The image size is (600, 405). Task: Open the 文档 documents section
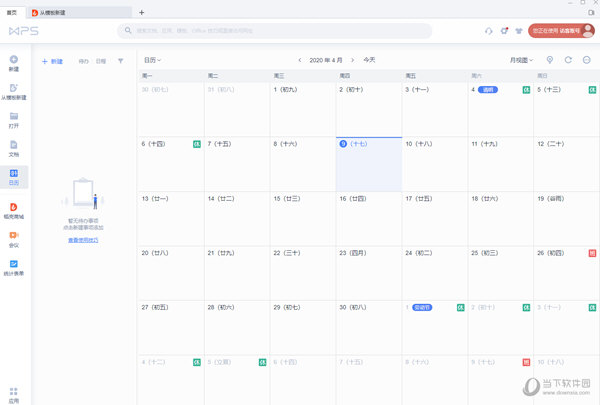[x=14, y=148]
